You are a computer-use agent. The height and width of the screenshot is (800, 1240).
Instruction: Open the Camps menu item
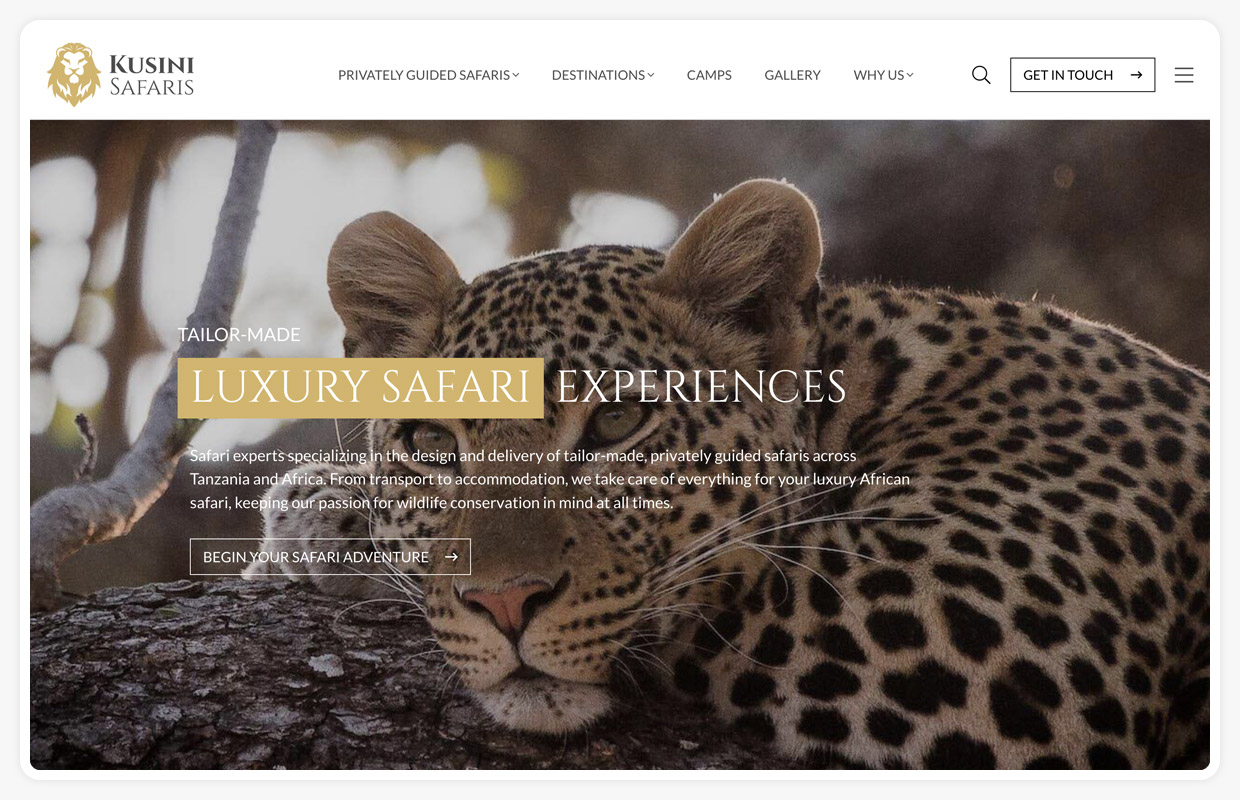click(709, 75)
